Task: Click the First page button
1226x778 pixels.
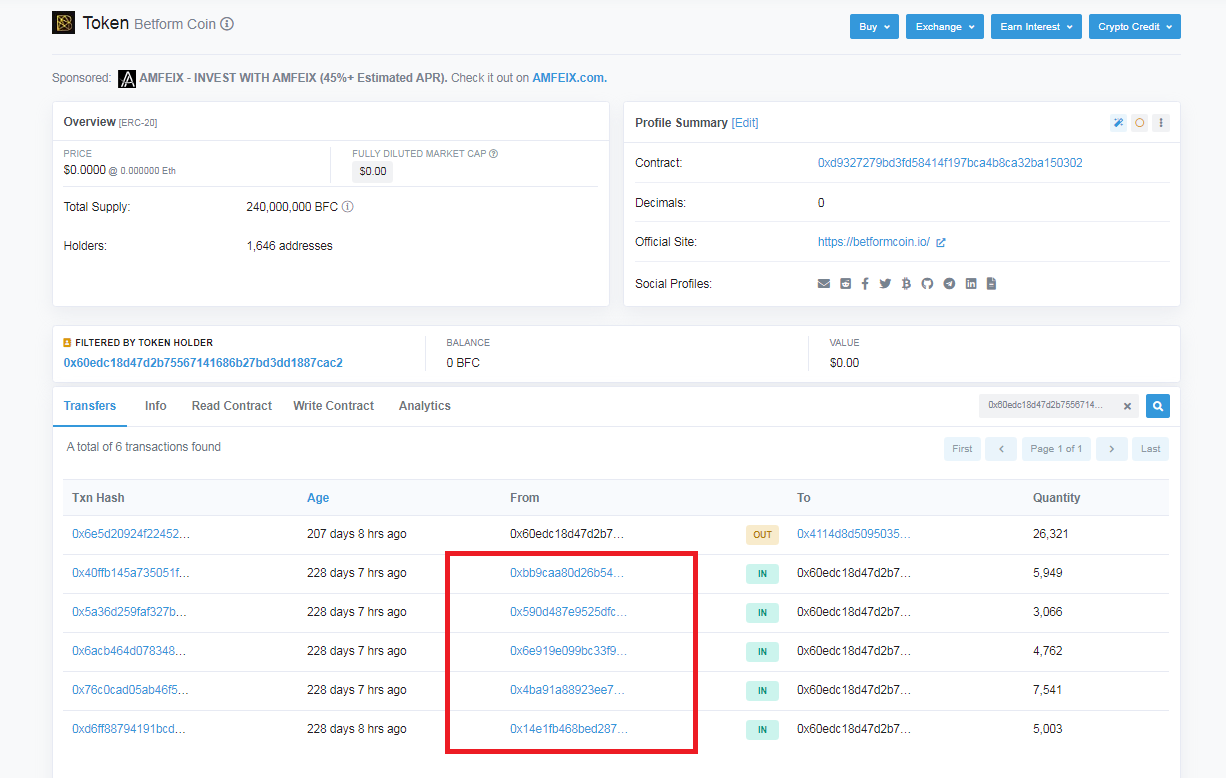Action: pyautogui.click(x=962, y=449)
